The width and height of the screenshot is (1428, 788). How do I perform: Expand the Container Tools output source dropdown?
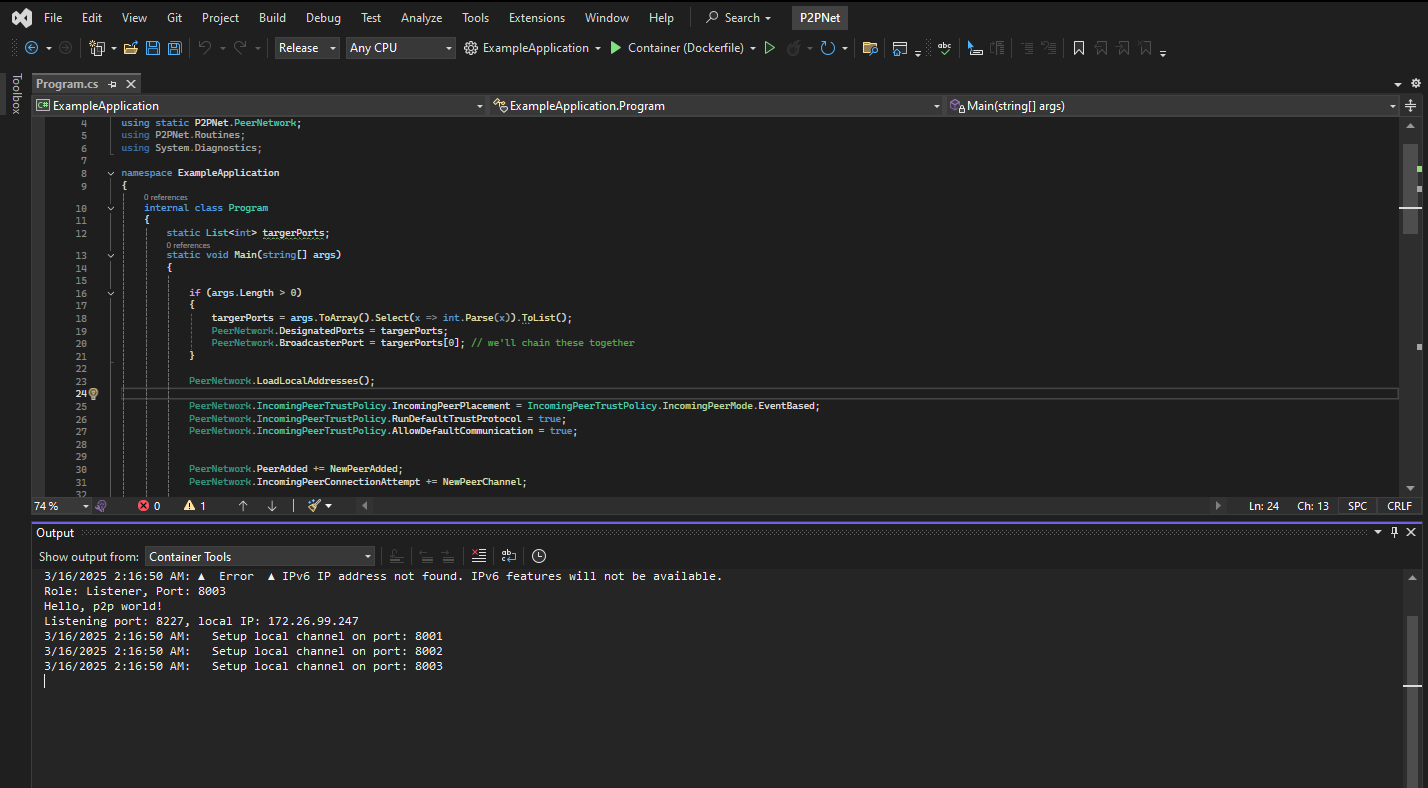click(x=260, y=557)
